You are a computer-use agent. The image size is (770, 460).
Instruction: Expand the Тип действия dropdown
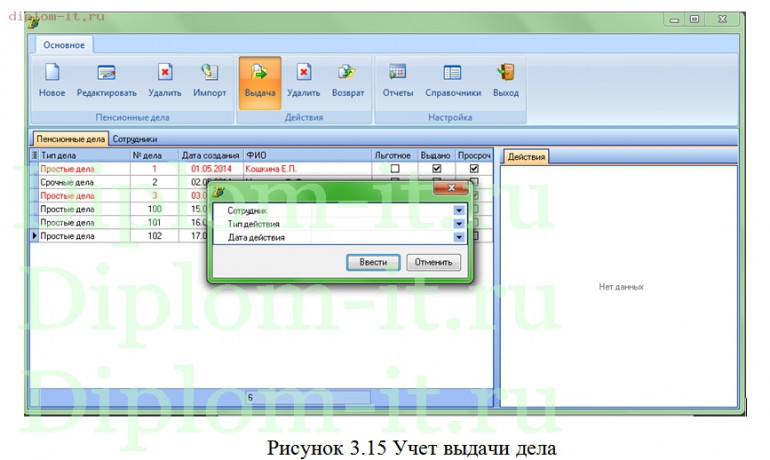459,224
